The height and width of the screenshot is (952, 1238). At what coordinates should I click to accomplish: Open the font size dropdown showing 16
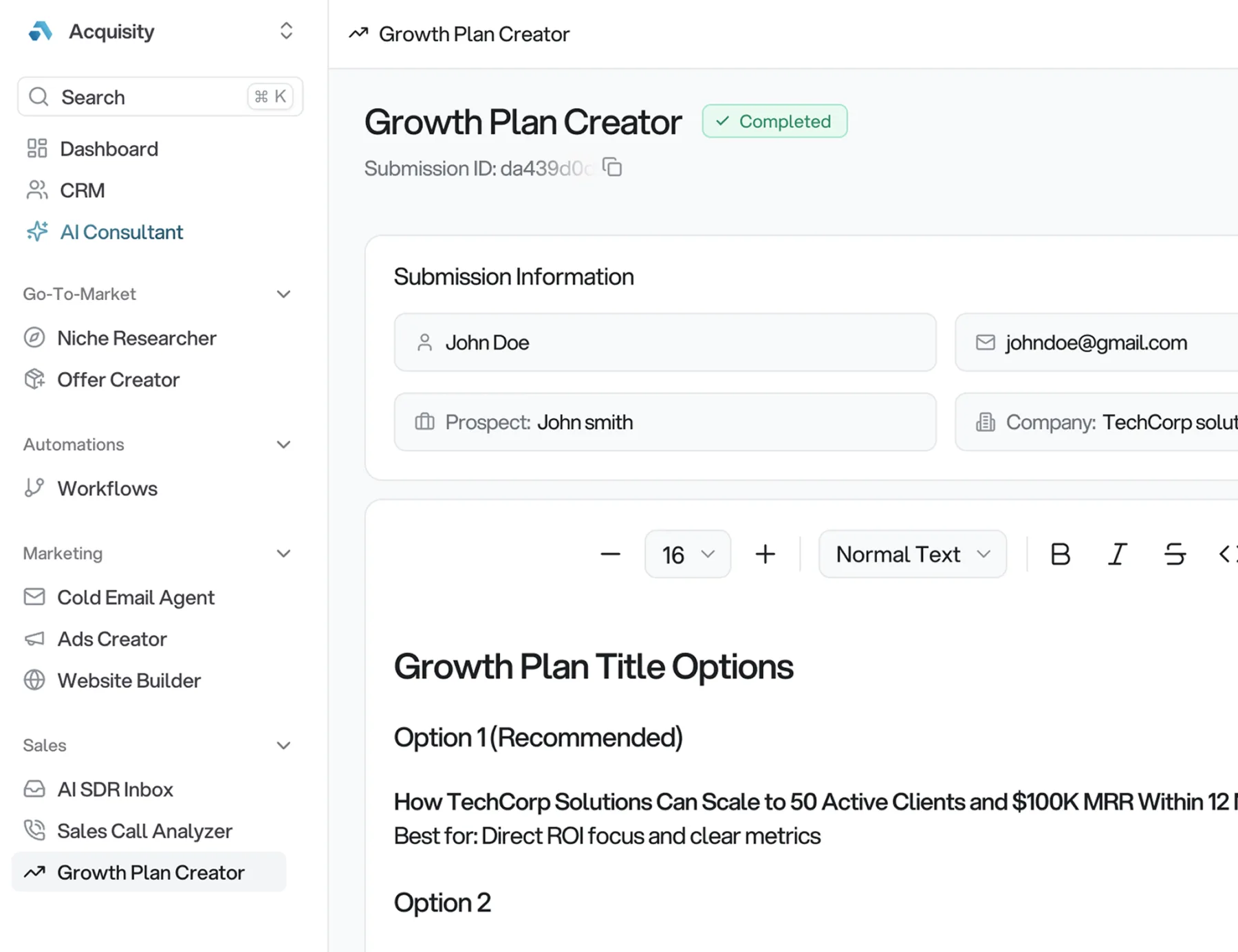(x=686, y=554)
